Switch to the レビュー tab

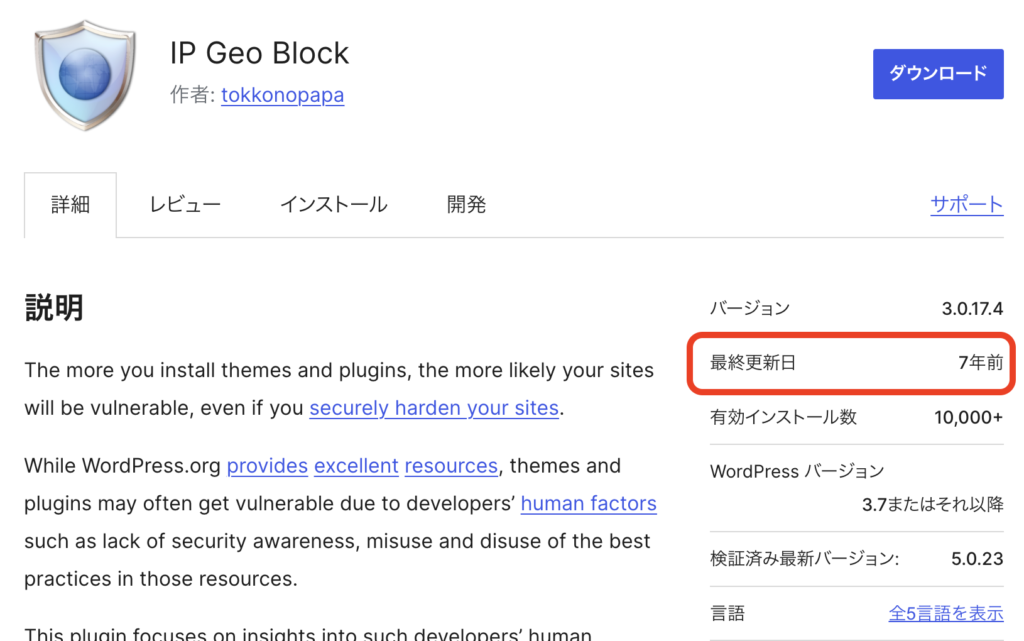point(185,205)
